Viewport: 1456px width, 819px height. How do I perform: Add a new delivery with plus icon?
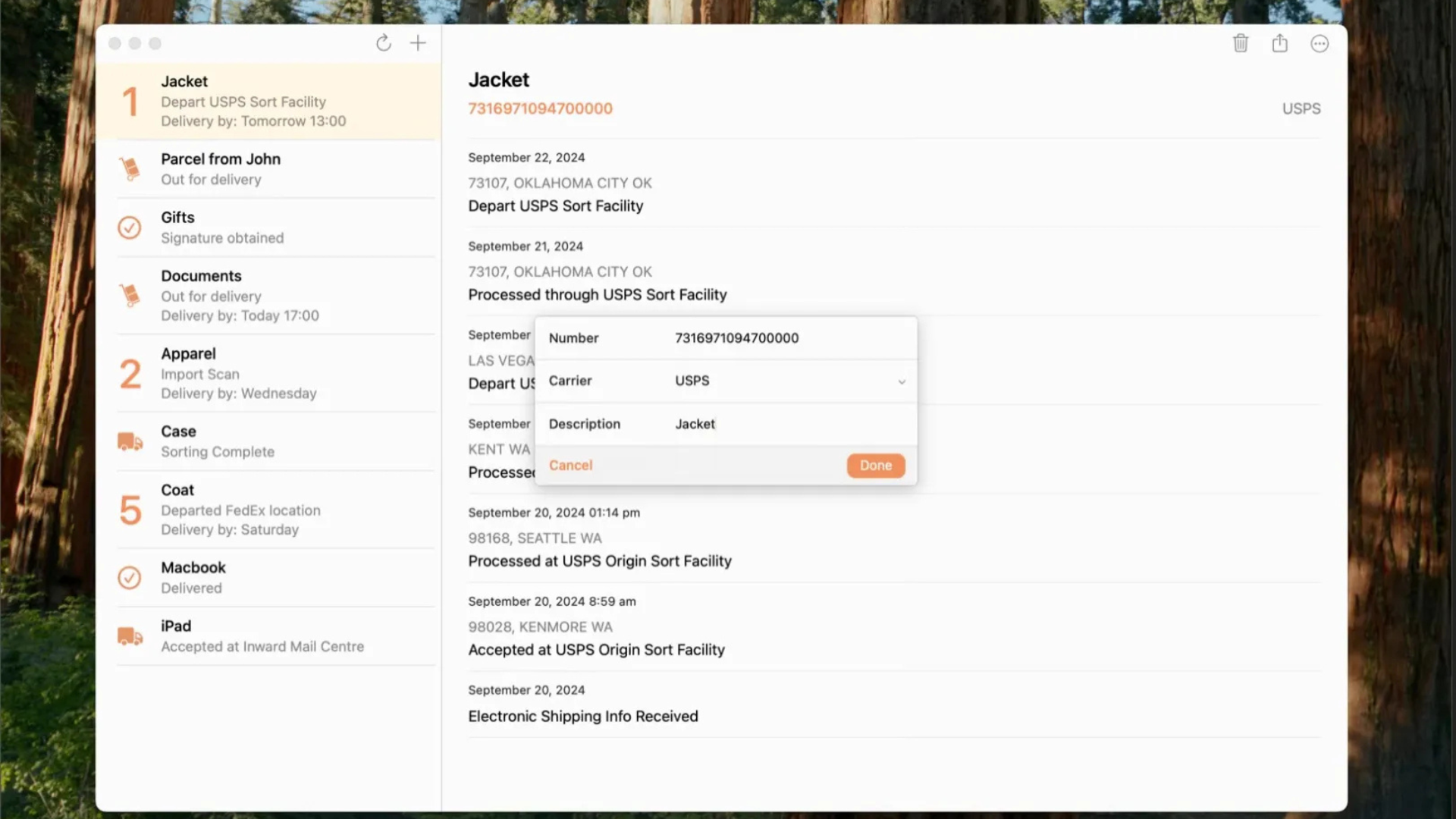418,43
